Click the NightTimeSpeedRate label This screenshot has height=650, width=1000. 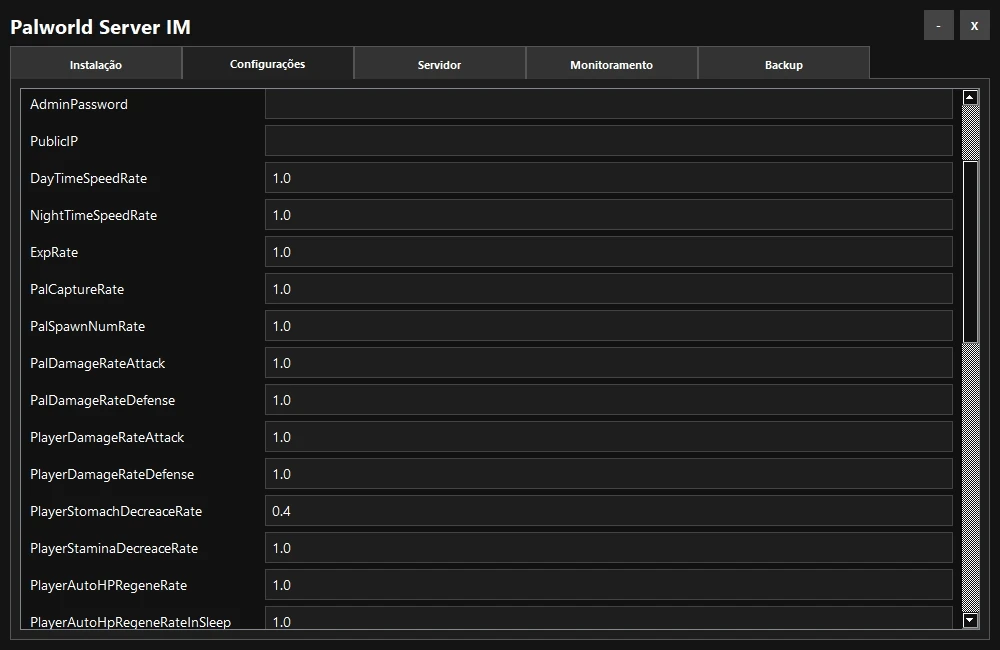(x=94, y=215)
